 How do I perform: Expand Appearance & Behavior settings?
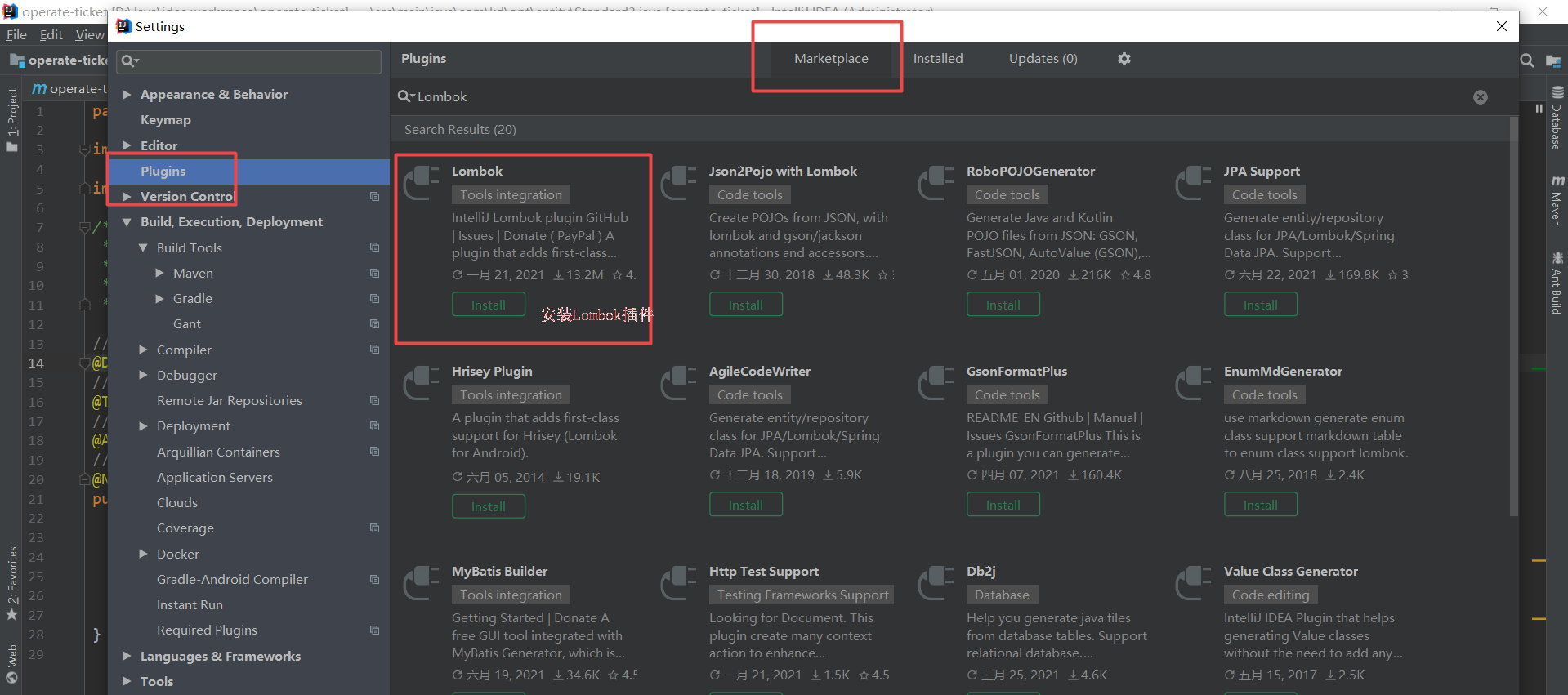pyautogui.click(x=127, y=95)
